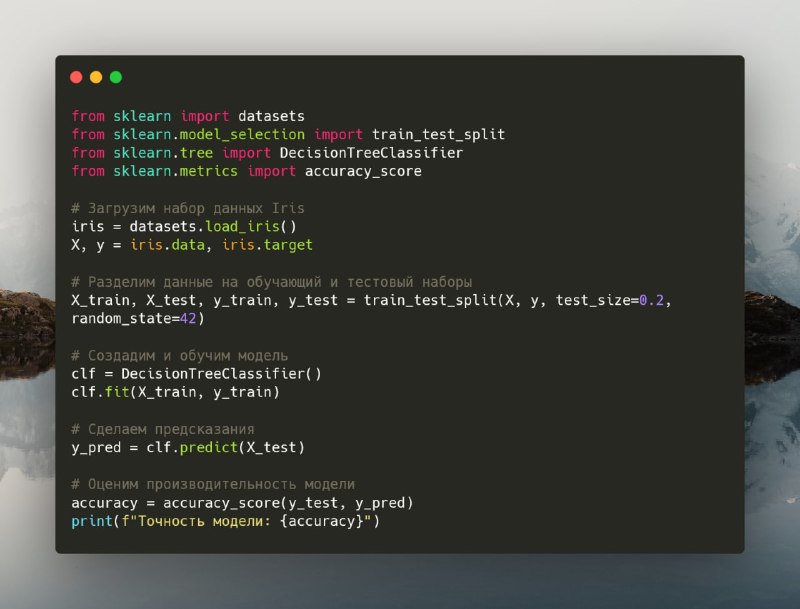Click the 'fit' method in clf.fit line
This screenshot has height=609, width=800.
point(117,392)
